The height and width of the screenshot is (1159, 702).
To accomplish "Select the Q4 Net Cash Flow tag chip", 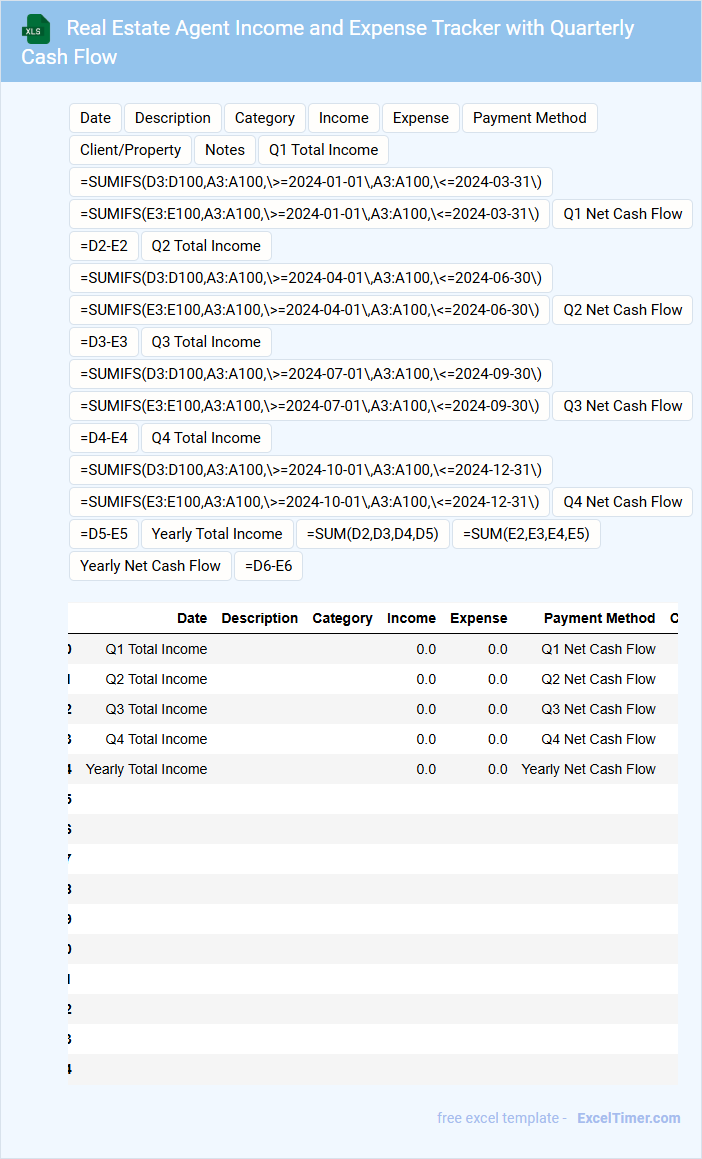I will click(623, 502).
